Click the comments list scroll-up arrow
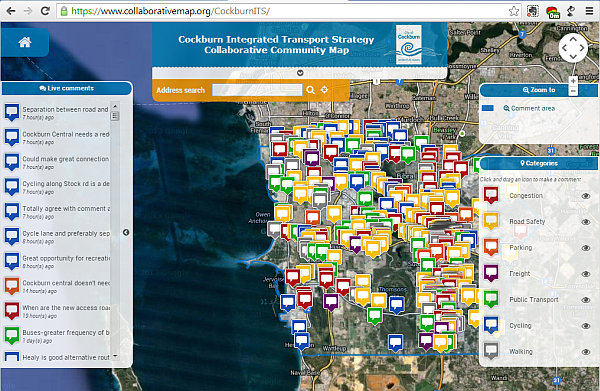600x391 pixels. (x=115, y=106)
